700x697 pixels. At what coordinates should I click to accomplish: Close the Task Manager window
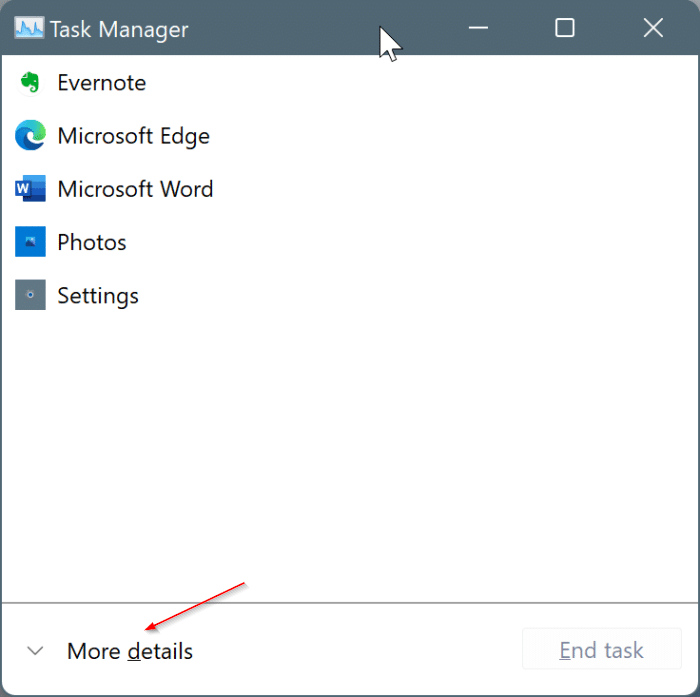(x=653, y=28)
